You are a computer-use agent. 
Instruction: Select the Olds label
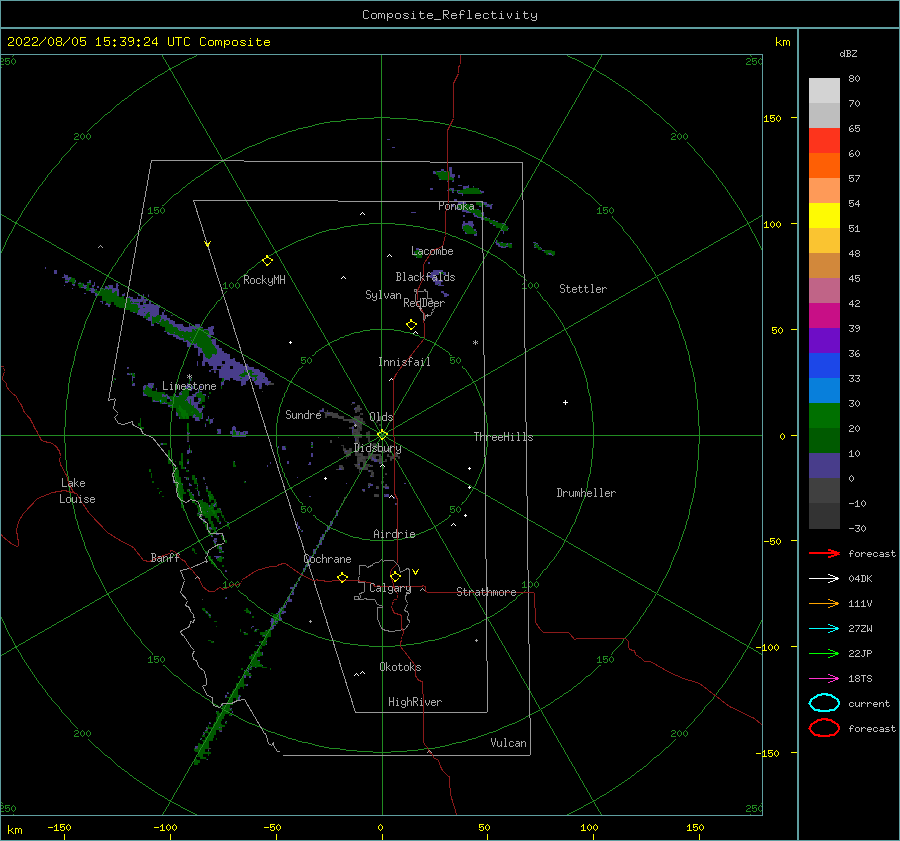381,417
